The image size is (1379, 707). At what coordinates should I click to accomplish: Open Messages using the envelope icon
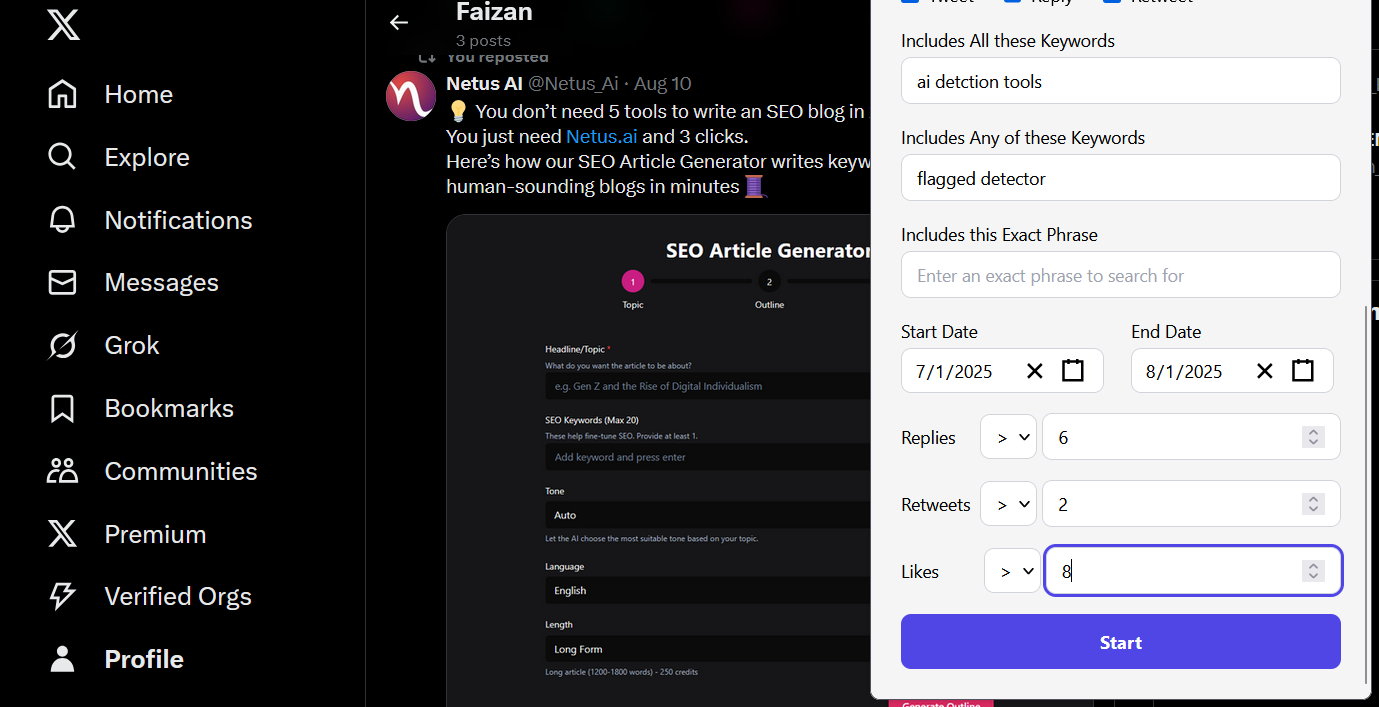[61, 282]
